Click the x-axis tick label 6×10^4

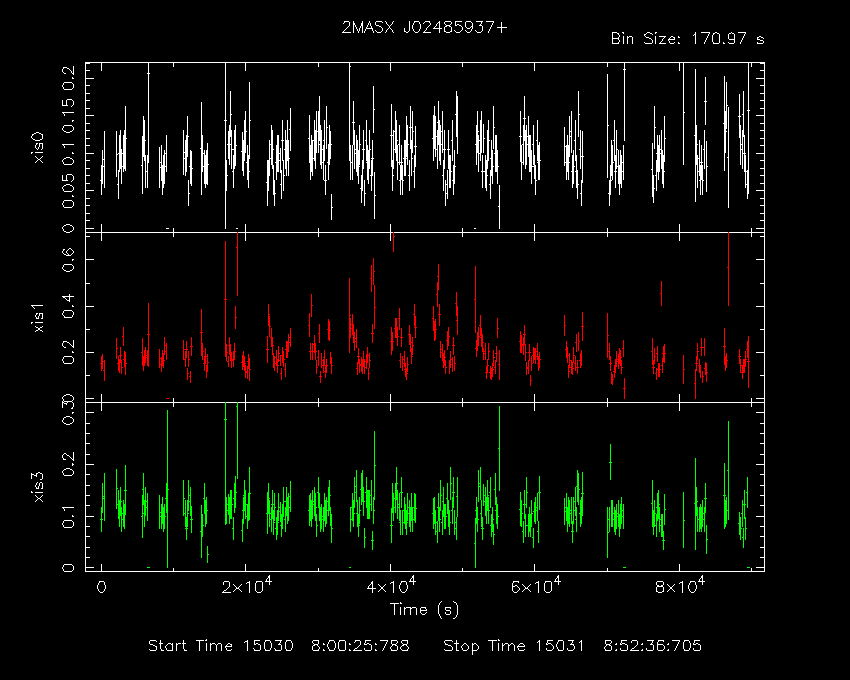(536, 586)
